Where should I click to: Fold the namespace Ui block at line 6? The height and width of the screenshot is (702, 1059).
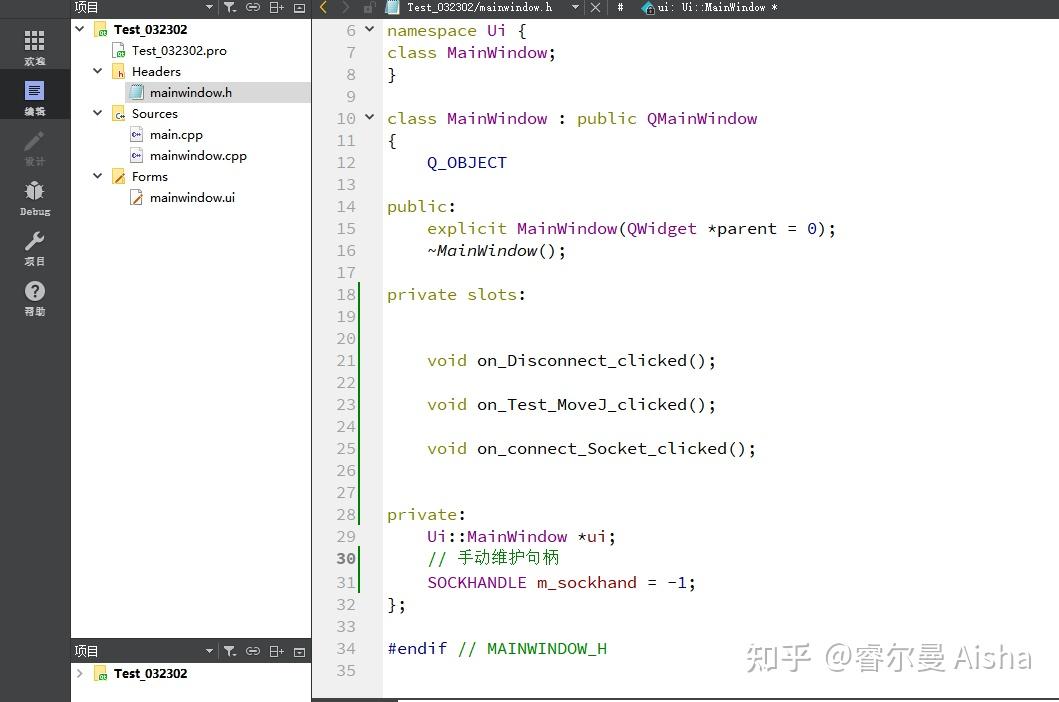(x=369, y=29)
